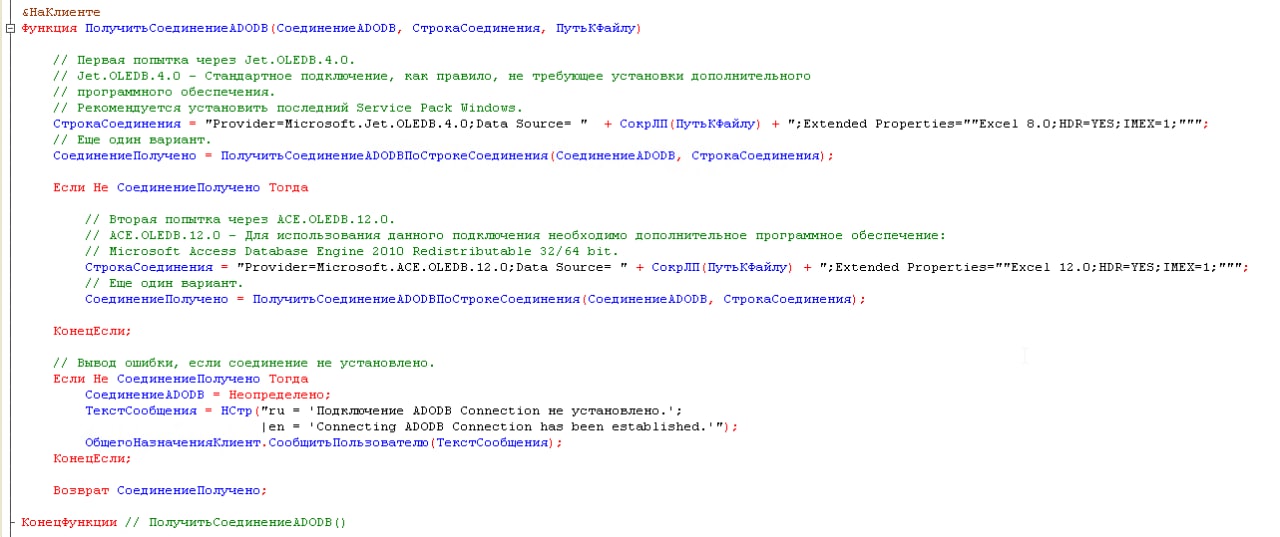Click comment starting 'ACE.OLEDB.12.0 - Для использования'
This screenshot has width=1280, height=537.
[515, 236]
